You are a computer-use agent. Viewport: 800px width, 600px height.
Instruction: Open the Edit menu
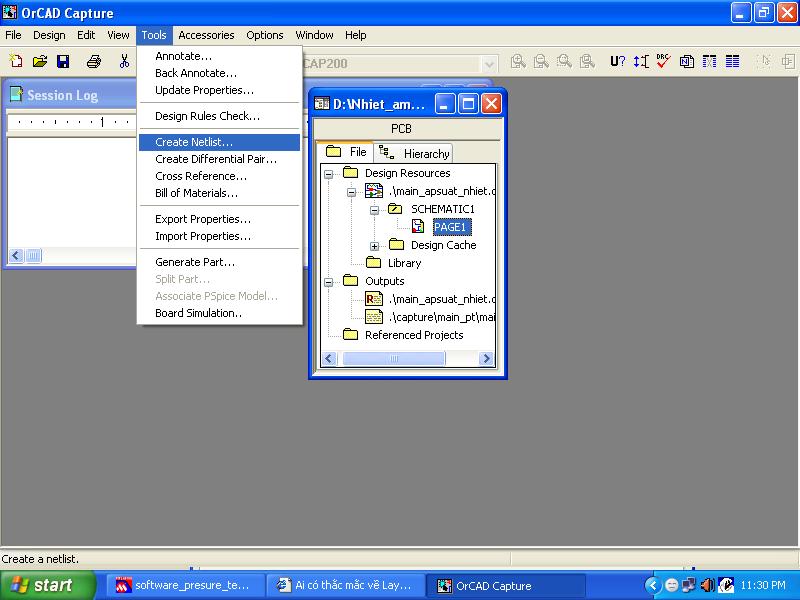[x=86, y=35]
